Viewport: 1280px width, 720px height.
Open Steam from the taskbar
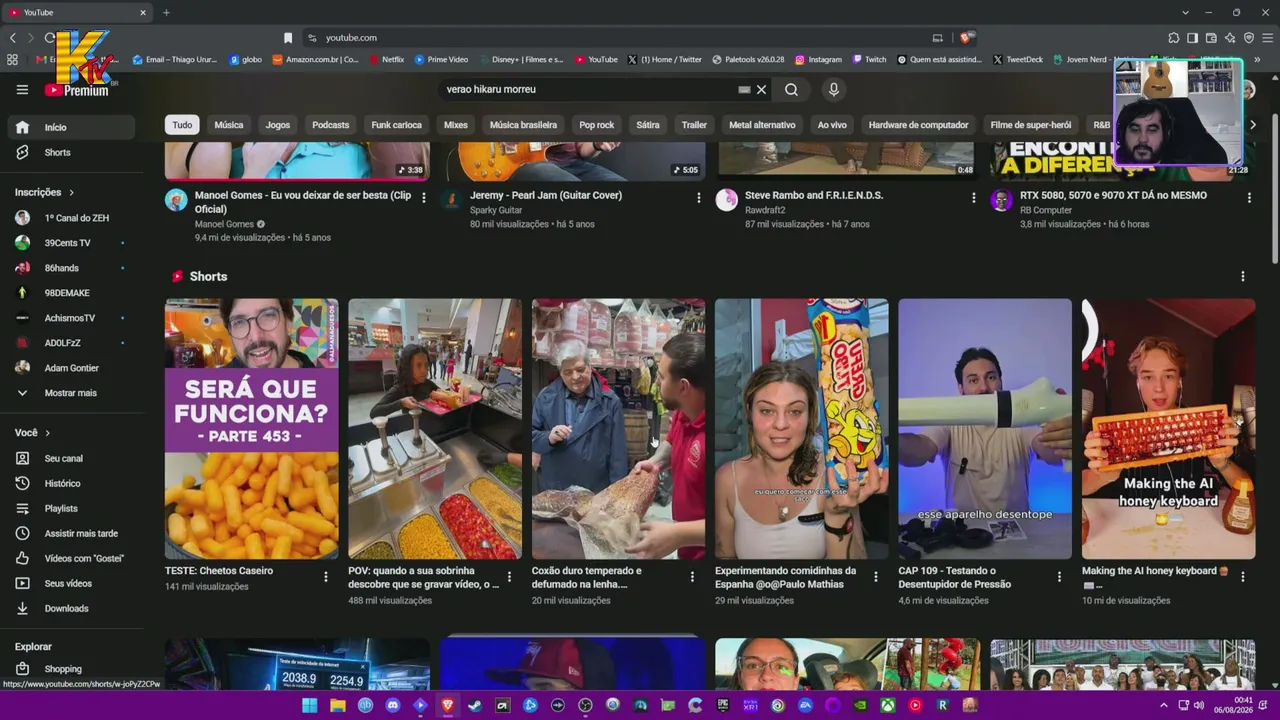tap(475, 705)
